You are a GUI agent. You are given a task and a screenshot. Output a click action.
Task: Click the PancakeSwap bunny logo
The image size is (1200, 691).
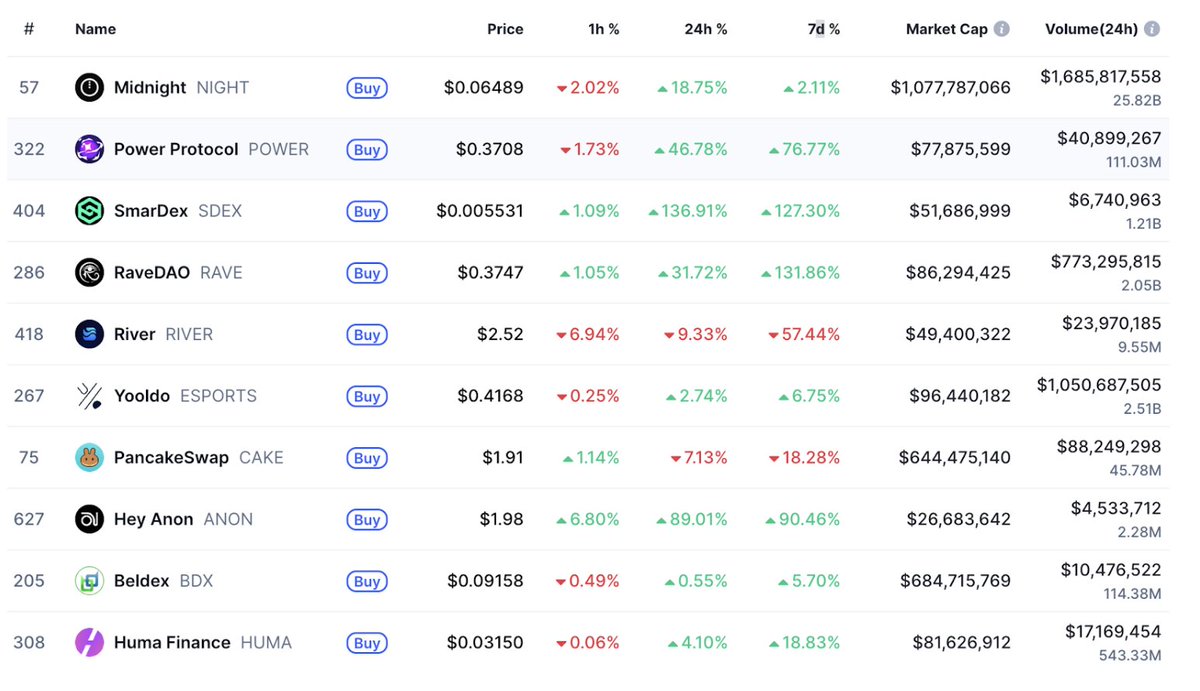click(x=89, y=458)
